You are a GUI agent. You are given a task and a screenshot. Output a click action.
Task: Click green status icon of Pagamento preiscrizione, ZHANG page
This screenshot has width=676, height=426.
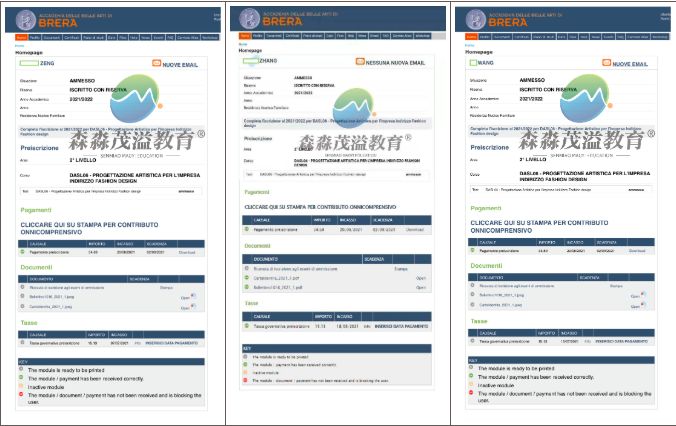247,229
